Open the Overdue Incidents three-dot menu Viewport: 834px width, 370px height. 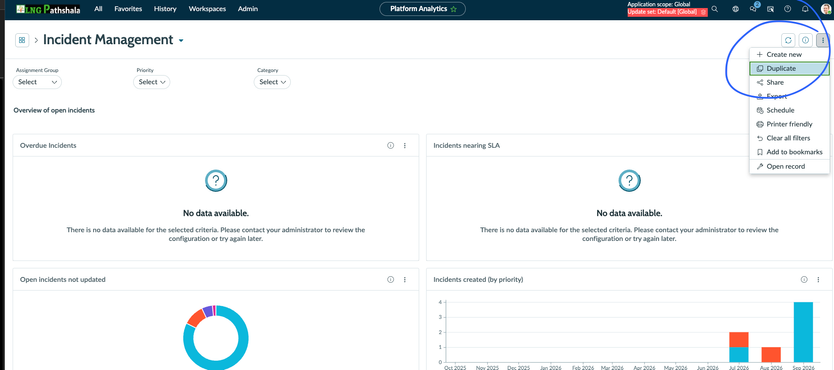[x=405, y=145]
